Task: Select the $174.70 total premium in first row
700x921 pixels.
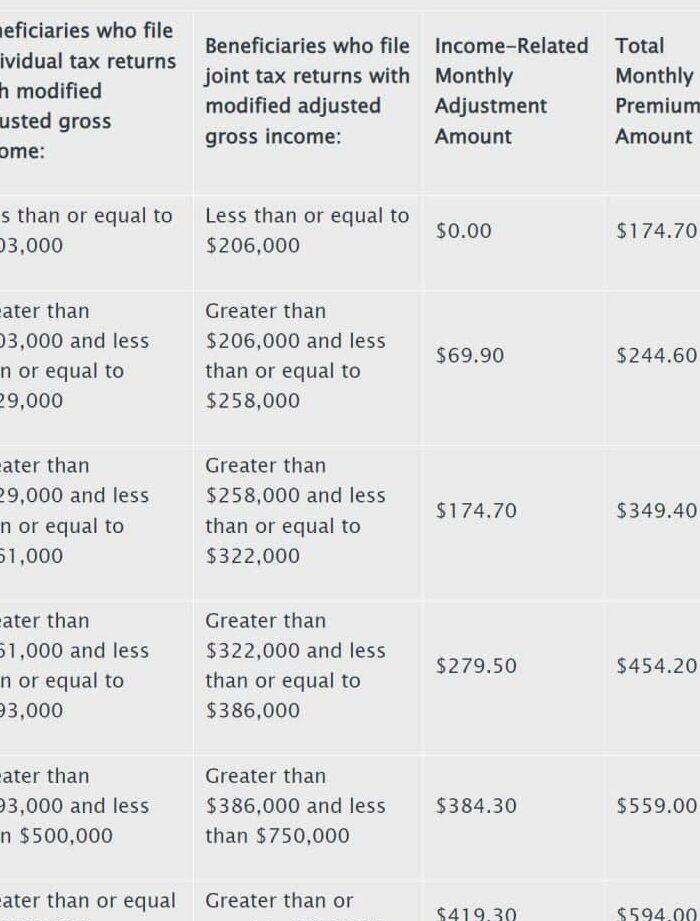Action: pos(656,231)
